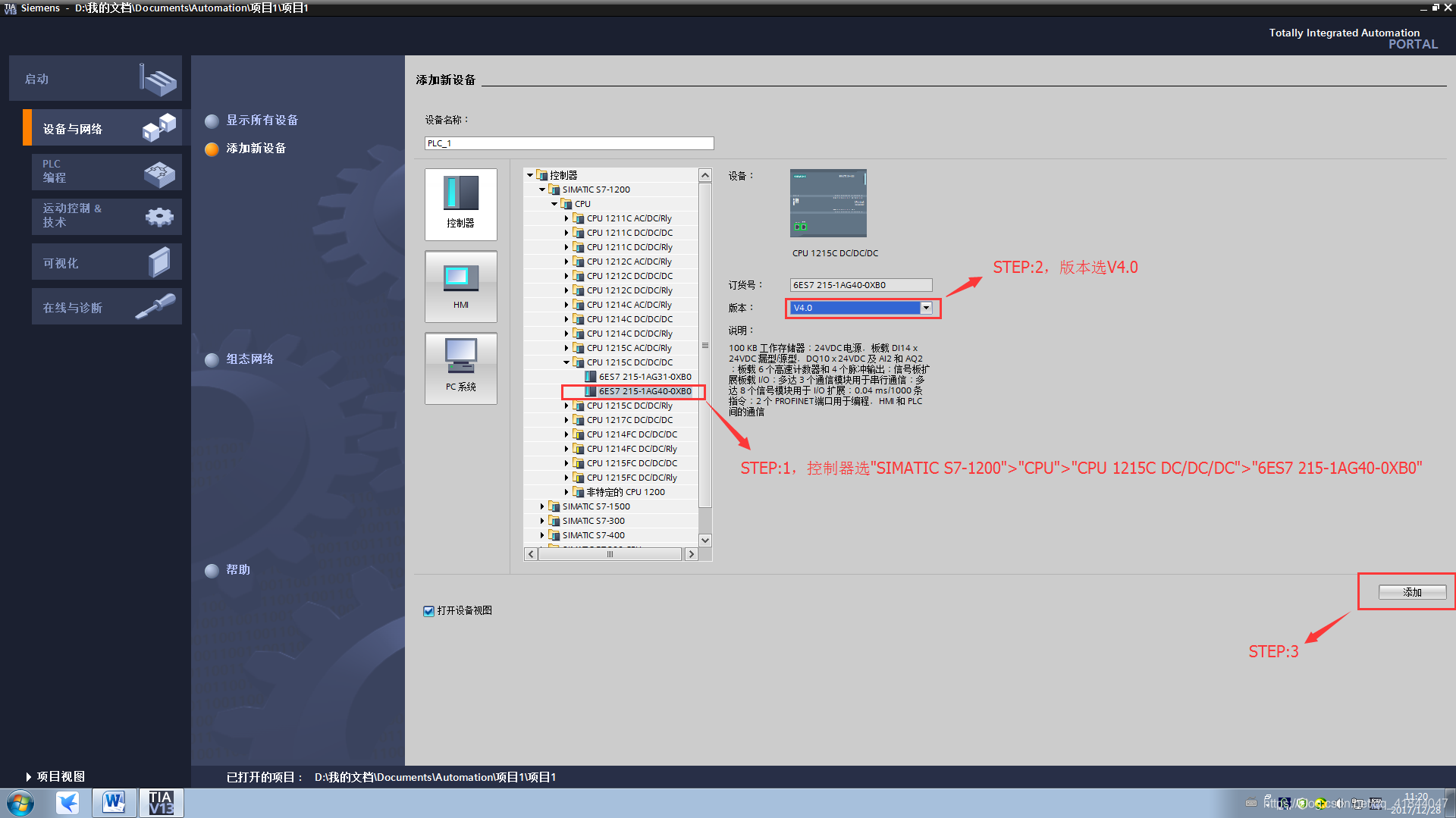Click CPU 1214C AC/DC/Rly folder icon

[x=578, y=305]
